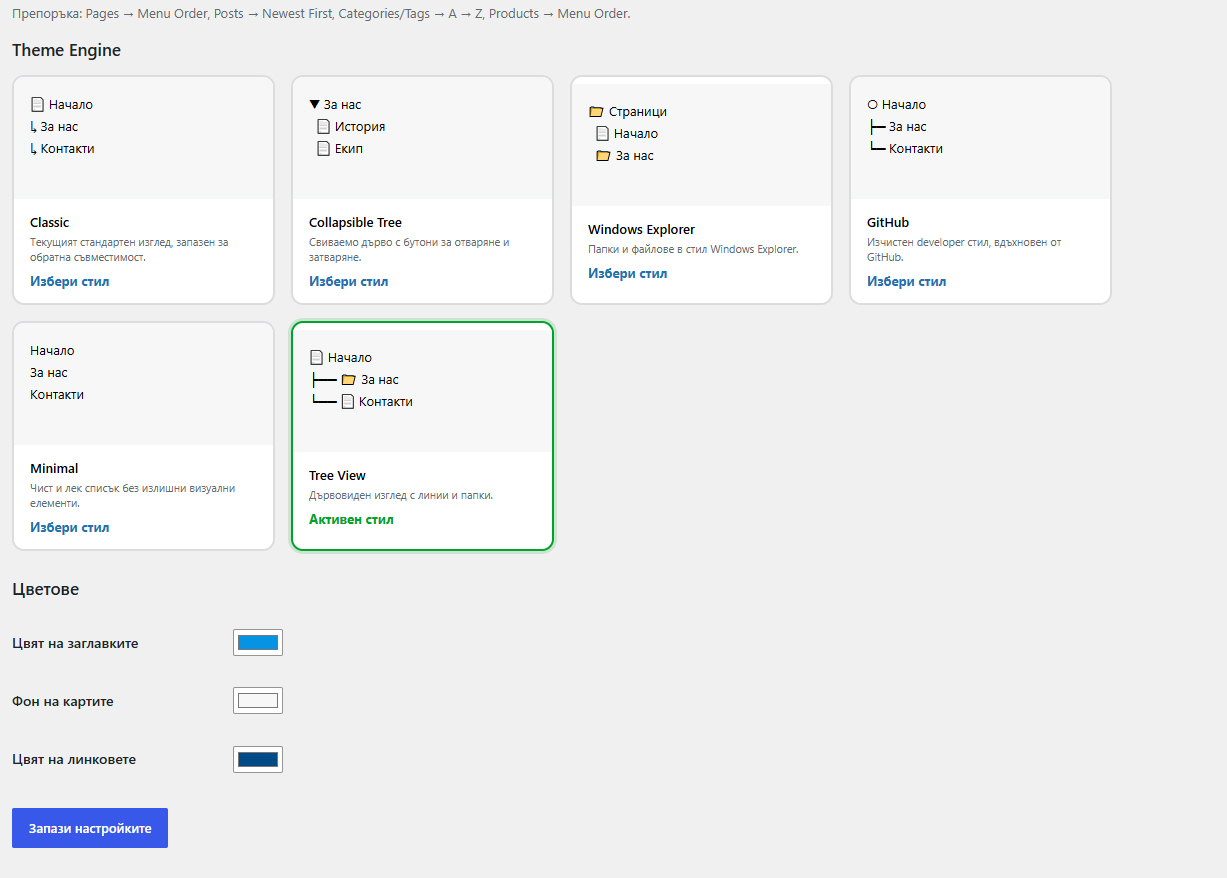Click Екип in the Collapsible Tree preview
The image size is (1227, 878).
[349, 148]
